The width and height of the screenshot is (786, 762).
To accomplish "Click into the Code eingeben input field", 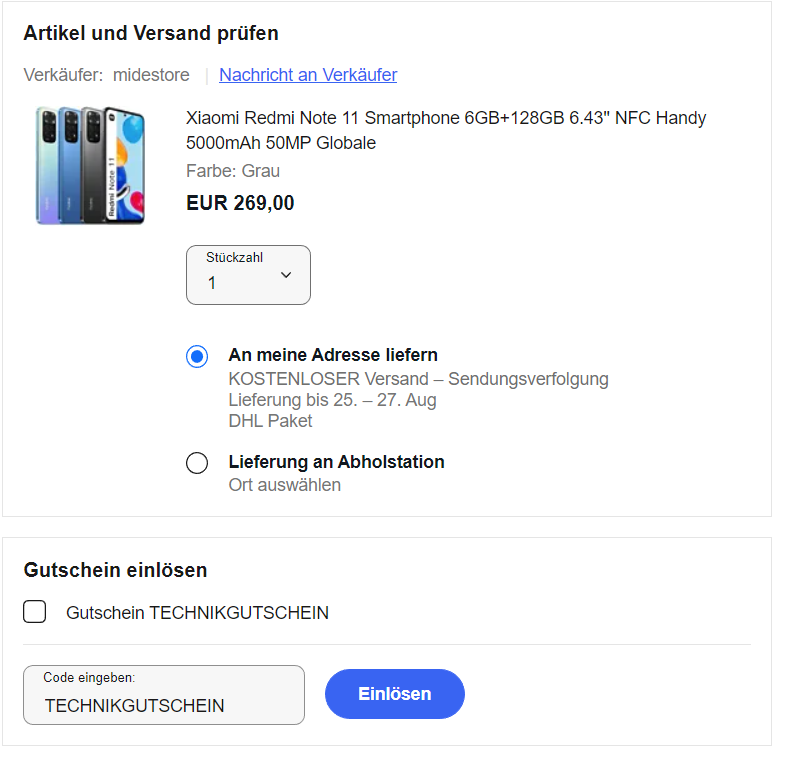I will [x=164, y=695].
